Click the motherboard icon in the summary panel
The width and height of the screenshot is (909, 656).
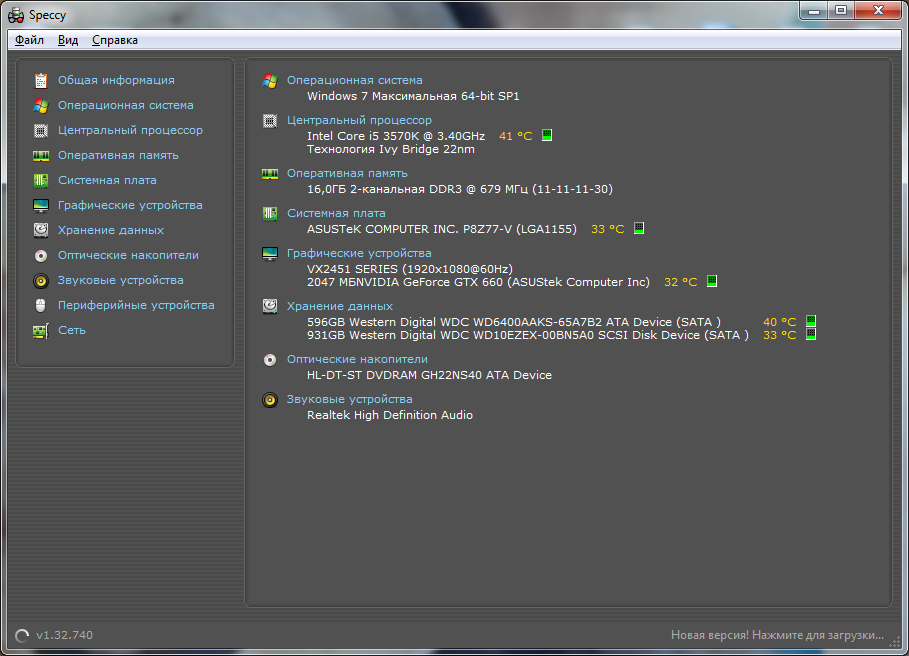(x=270, y=213)
